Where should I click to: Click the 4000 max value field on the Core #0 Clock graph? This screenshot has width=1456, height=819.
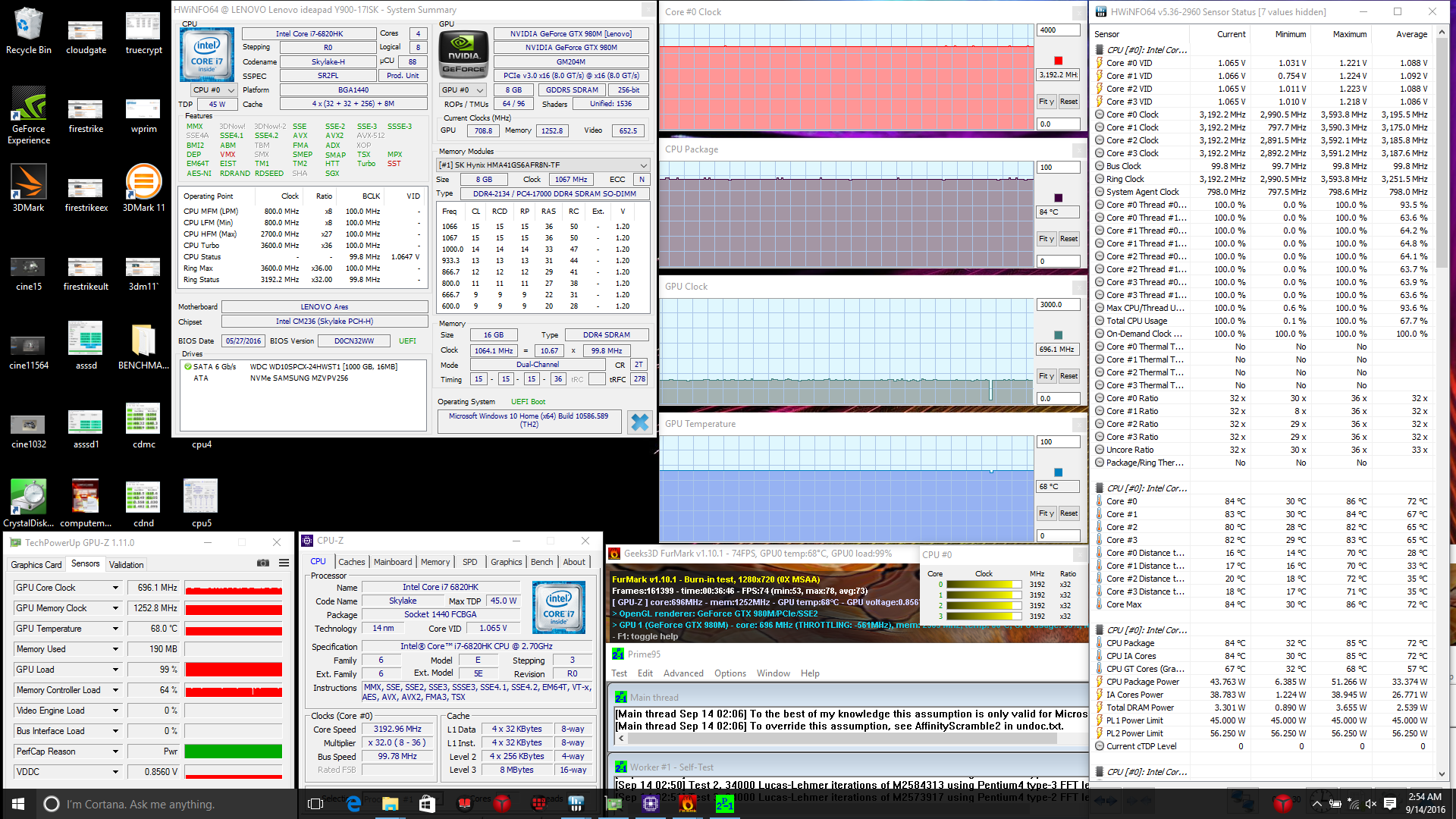(1057, 30)
